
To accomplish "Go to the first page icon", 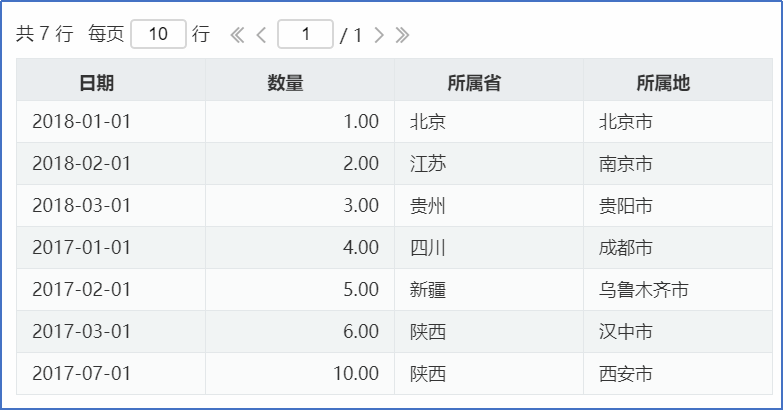I will click(237, 35).
